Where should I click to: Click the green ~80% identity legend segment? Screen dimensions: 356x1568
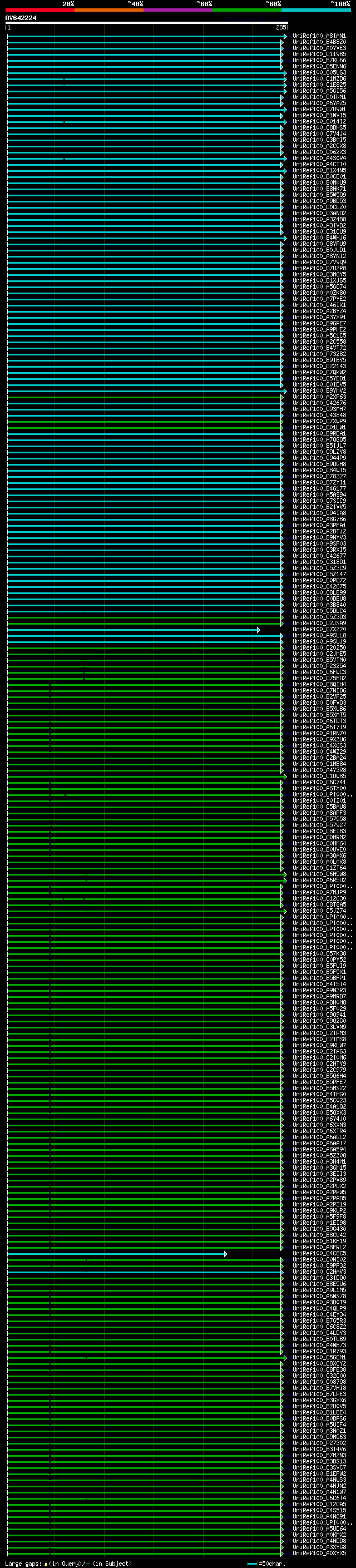pyautogui.click(x=247, y=10)
